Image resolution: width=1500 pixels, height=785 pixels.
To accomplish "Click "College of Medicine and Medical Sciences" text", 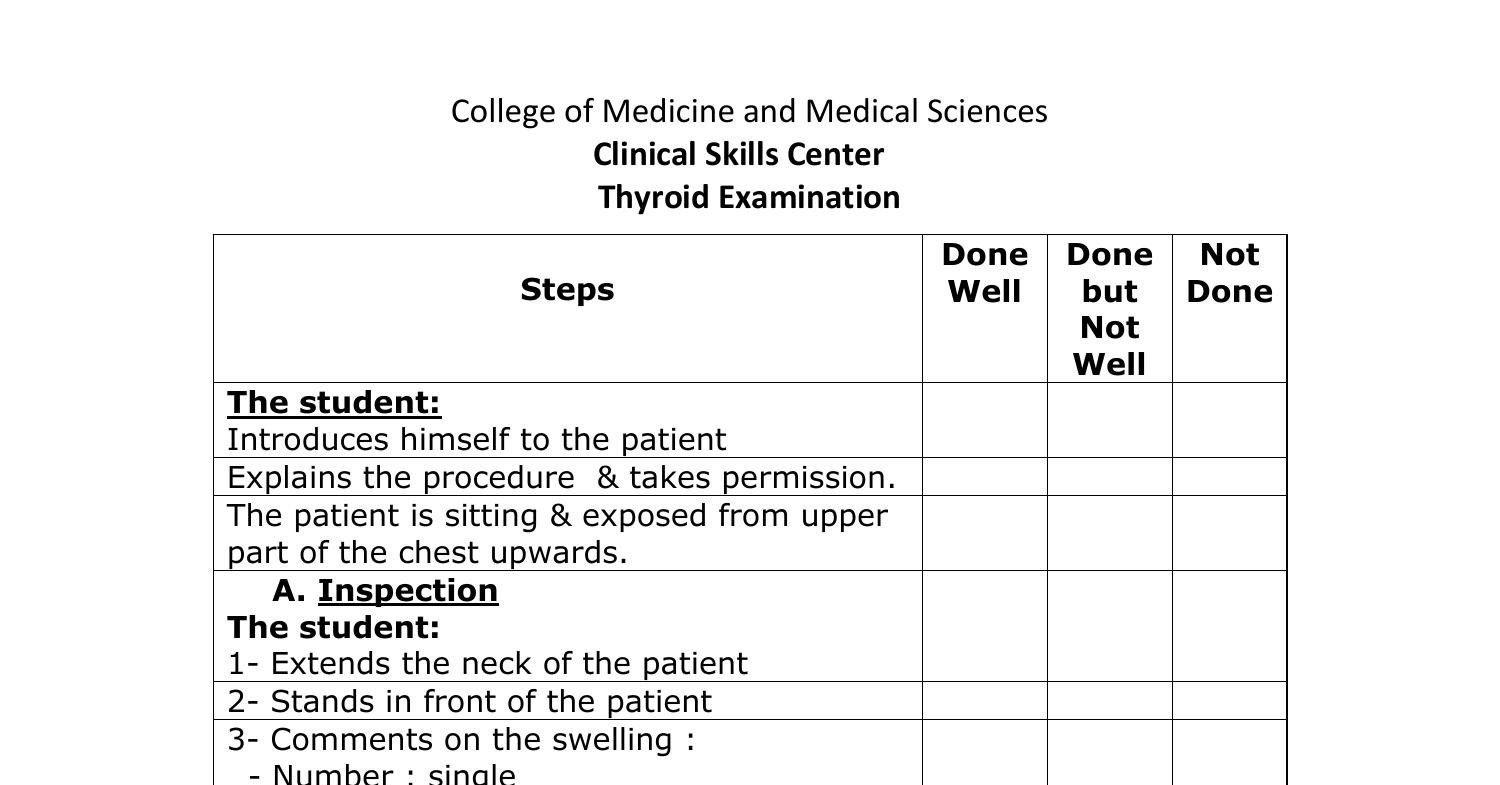I will coord(749,111).
